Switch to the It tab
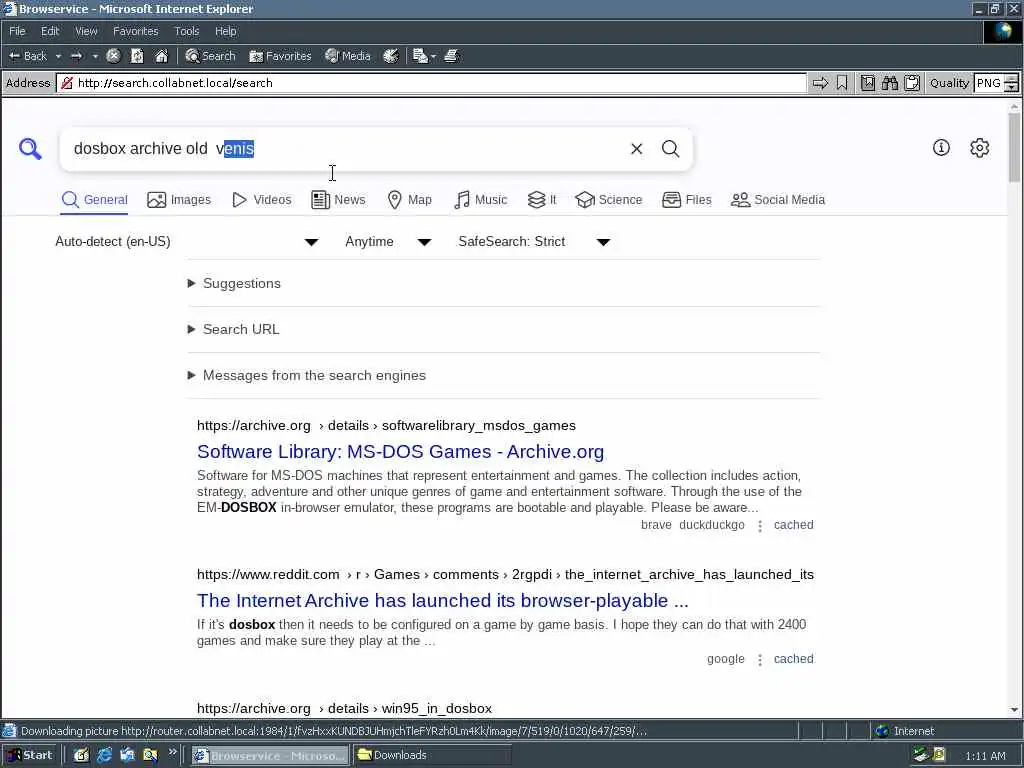 coord(542,200)
